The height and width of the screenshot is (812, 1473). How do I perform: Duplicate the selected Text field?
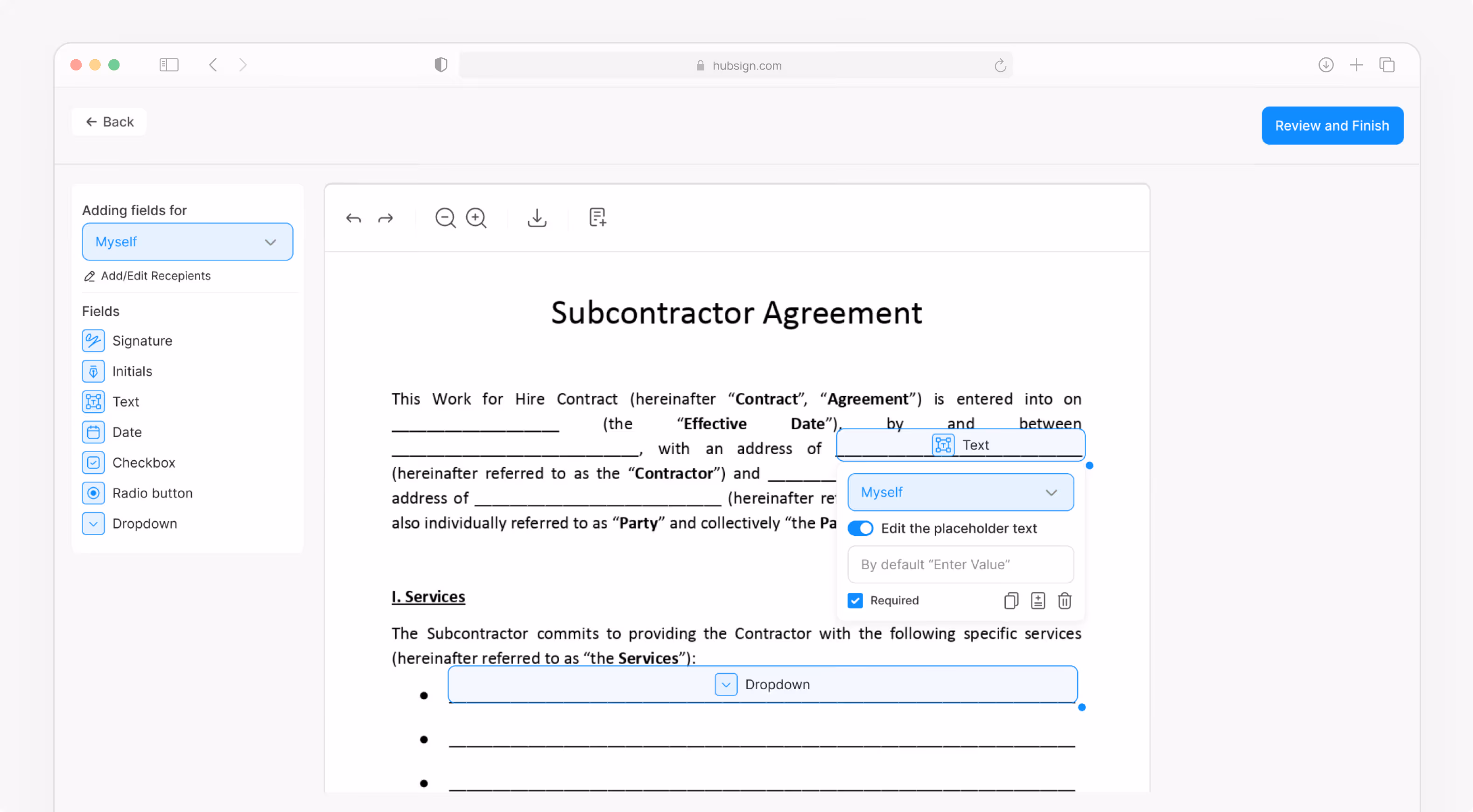(x=1011, y=601)
